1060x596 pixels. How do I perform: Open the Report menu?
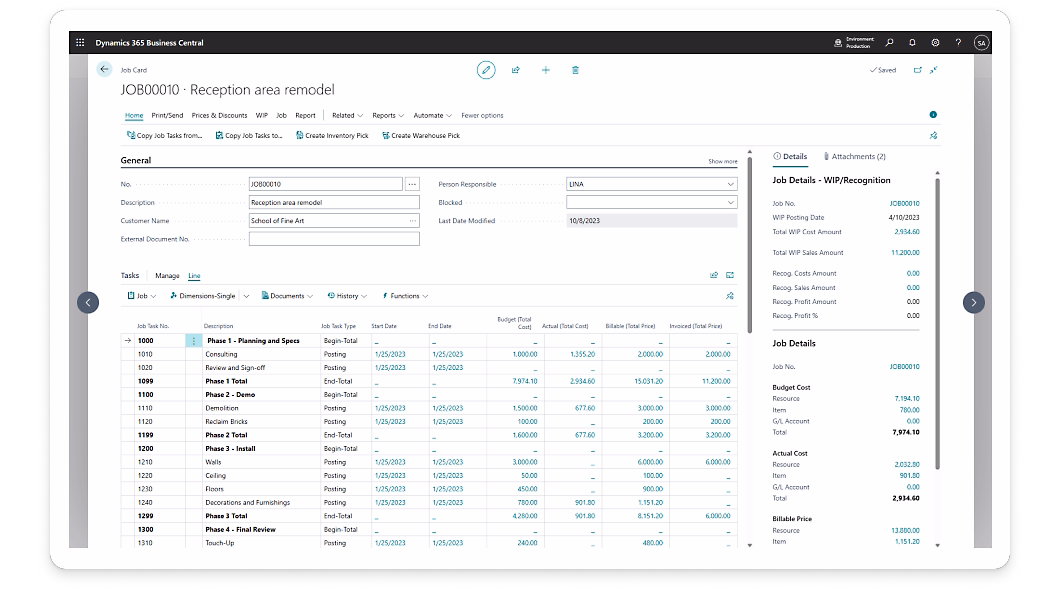[306, 116]
